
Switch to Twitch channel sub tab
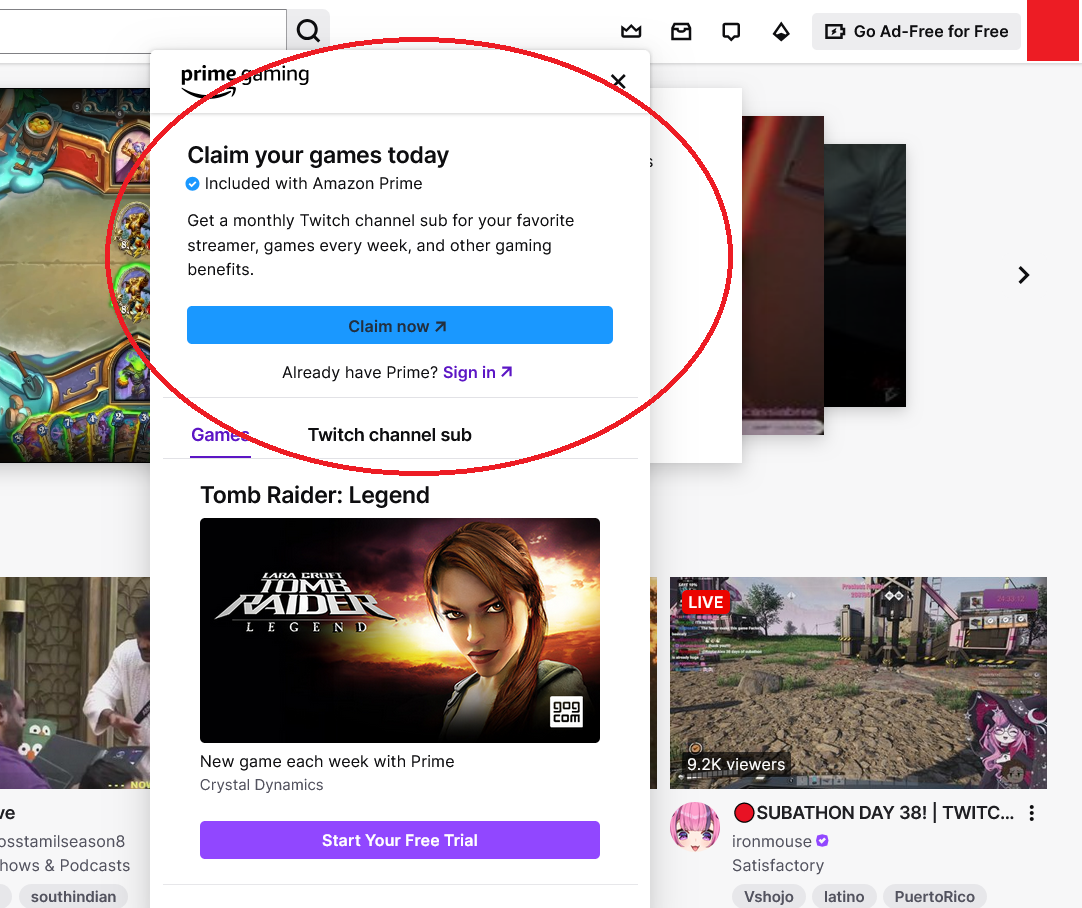pos(389,435)
